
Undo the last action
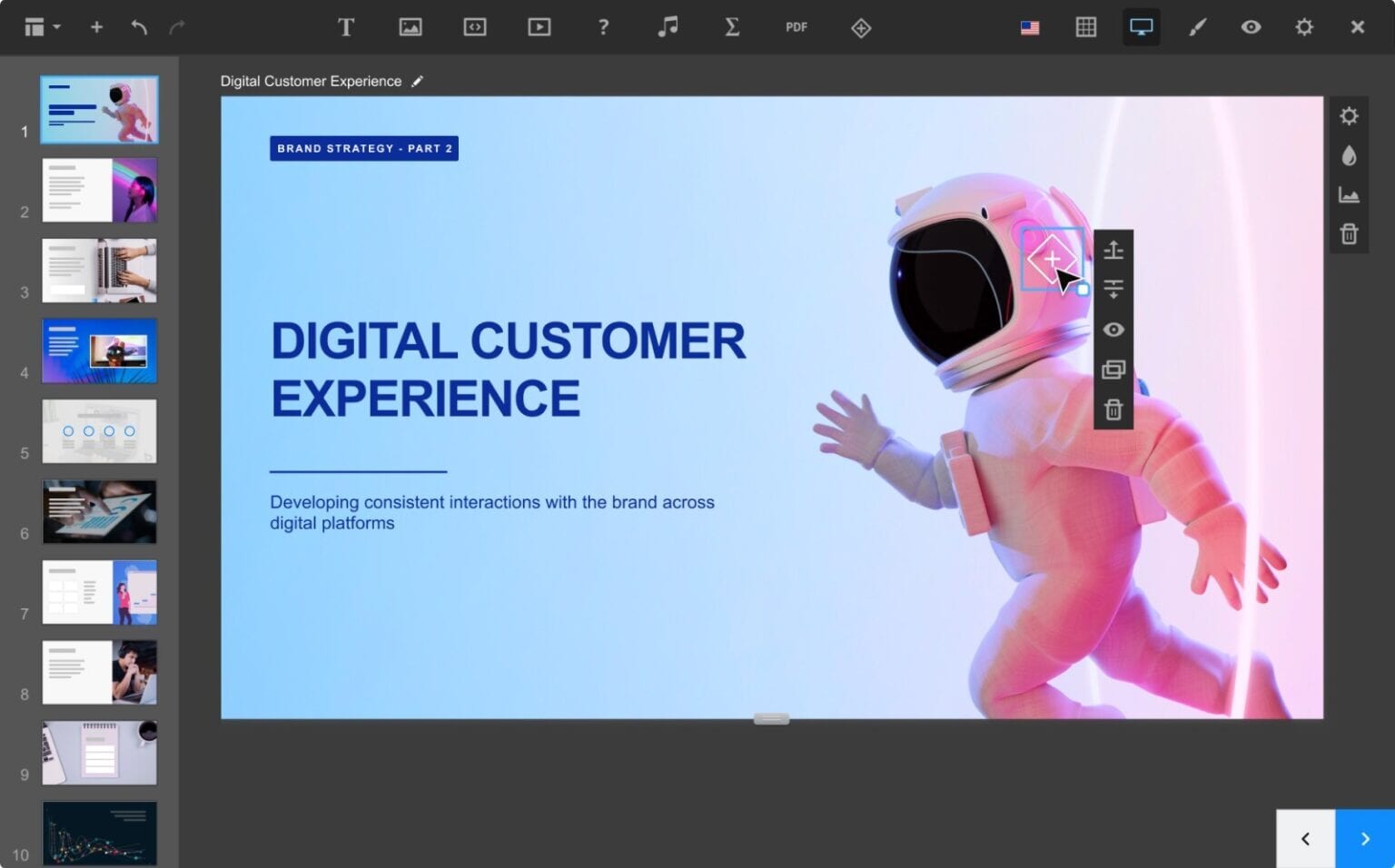[139, 27]
